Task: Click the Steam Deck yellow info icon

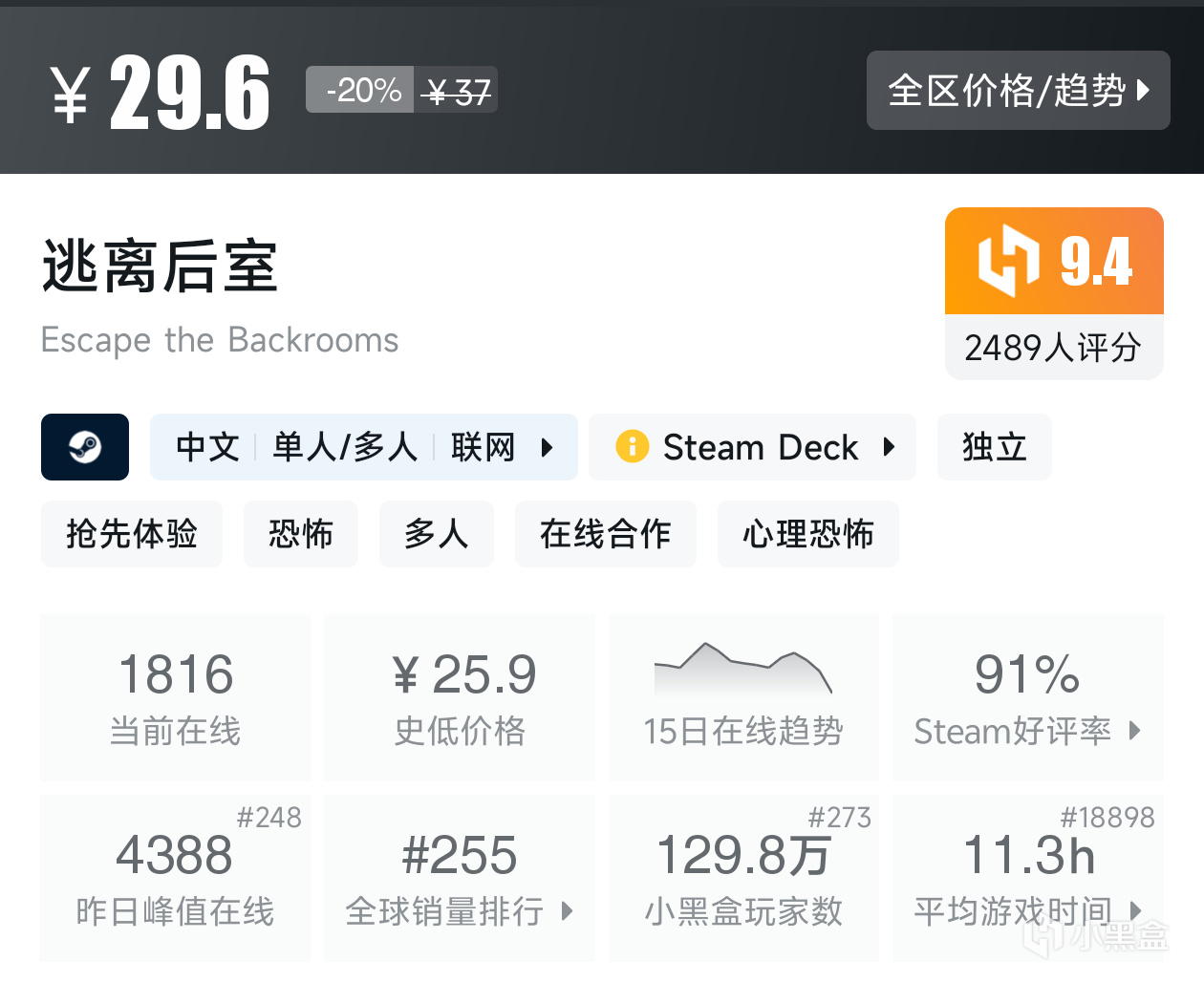Action: 632,446
